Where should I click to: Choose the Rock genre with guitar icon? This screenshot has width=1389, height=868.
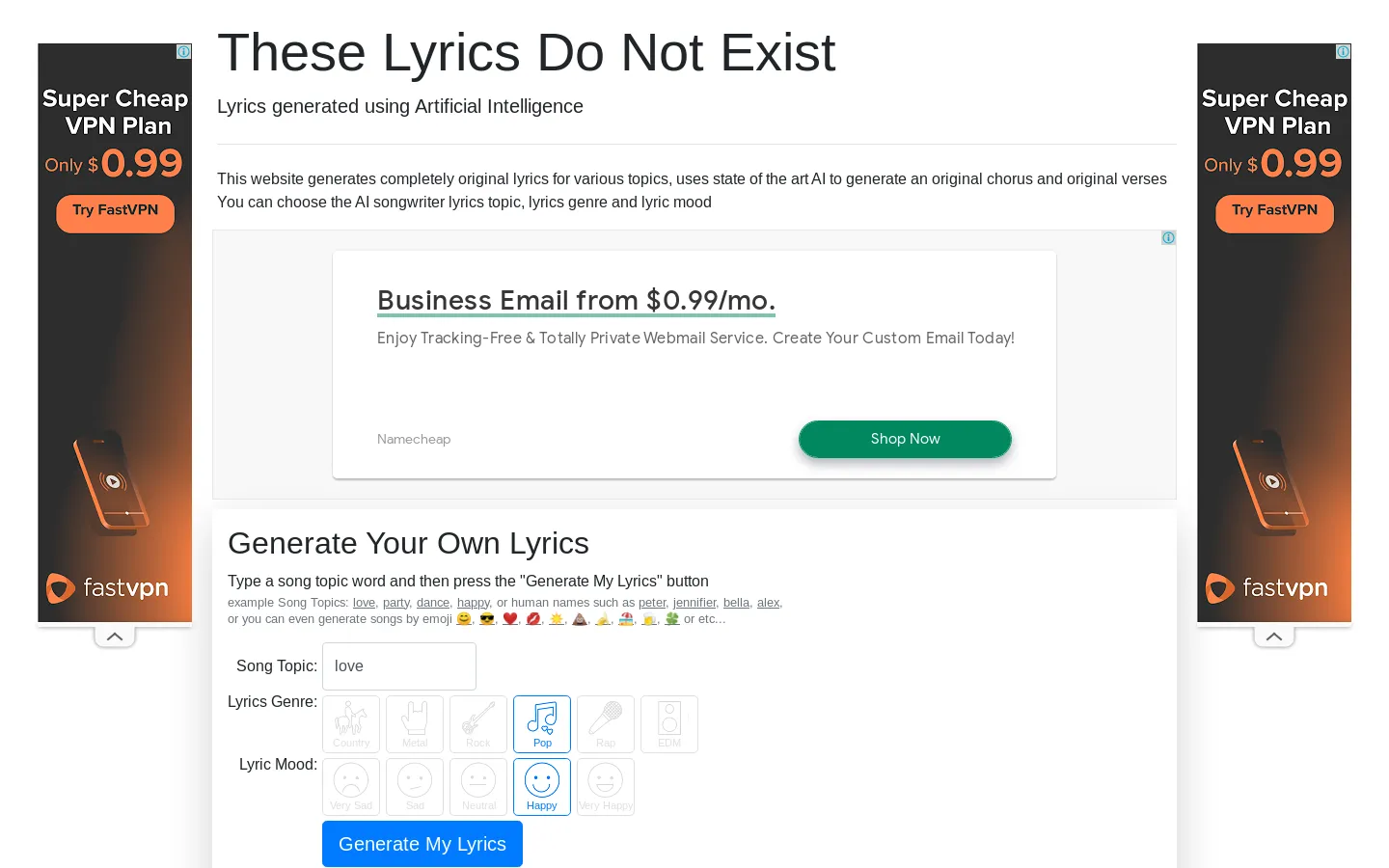tap(478, 723)
